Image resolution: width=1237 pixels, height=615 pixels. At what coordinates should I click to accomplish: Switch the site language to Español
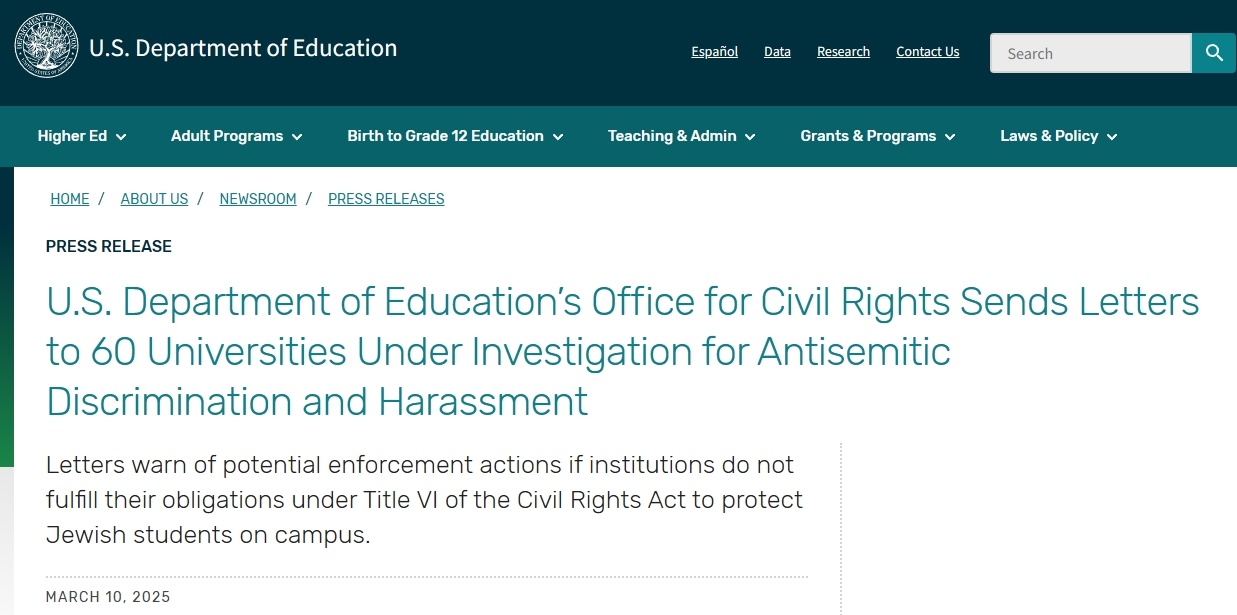click(714, 52)
